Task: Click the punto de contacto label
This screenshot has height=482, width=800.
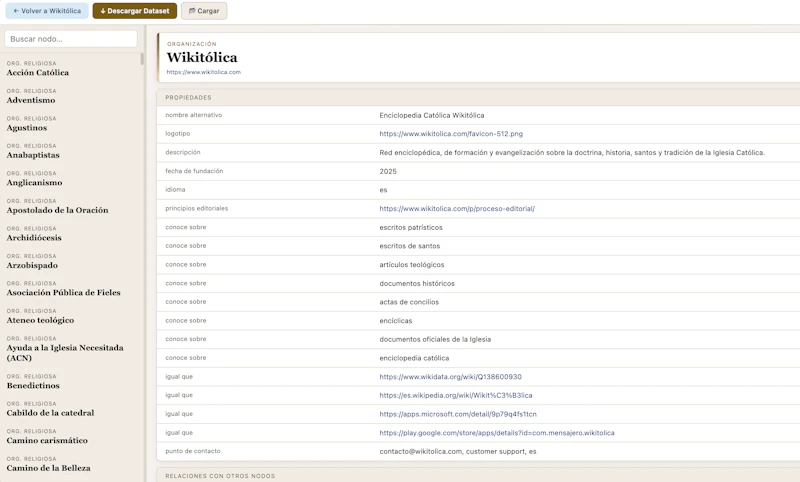Action: (193, 451)
